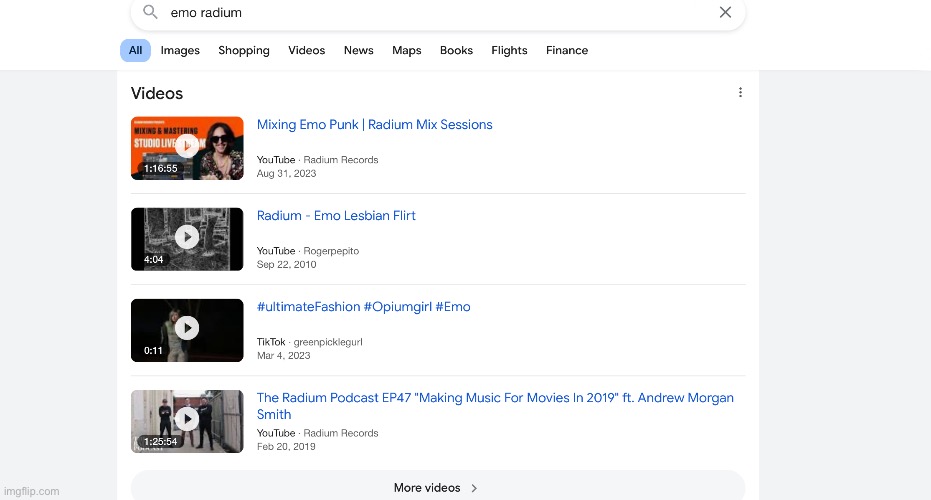Click the 4:04 duration label

coord(153,260)
